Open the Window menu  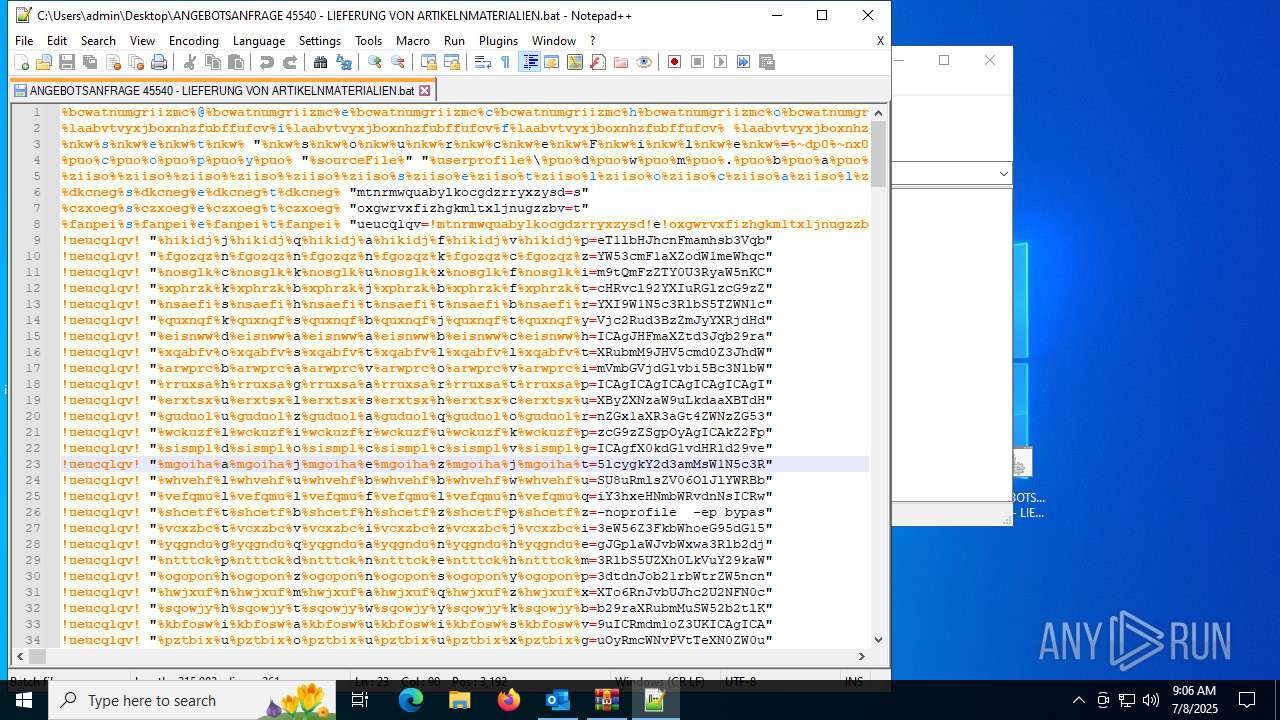[x=554, y=41]
